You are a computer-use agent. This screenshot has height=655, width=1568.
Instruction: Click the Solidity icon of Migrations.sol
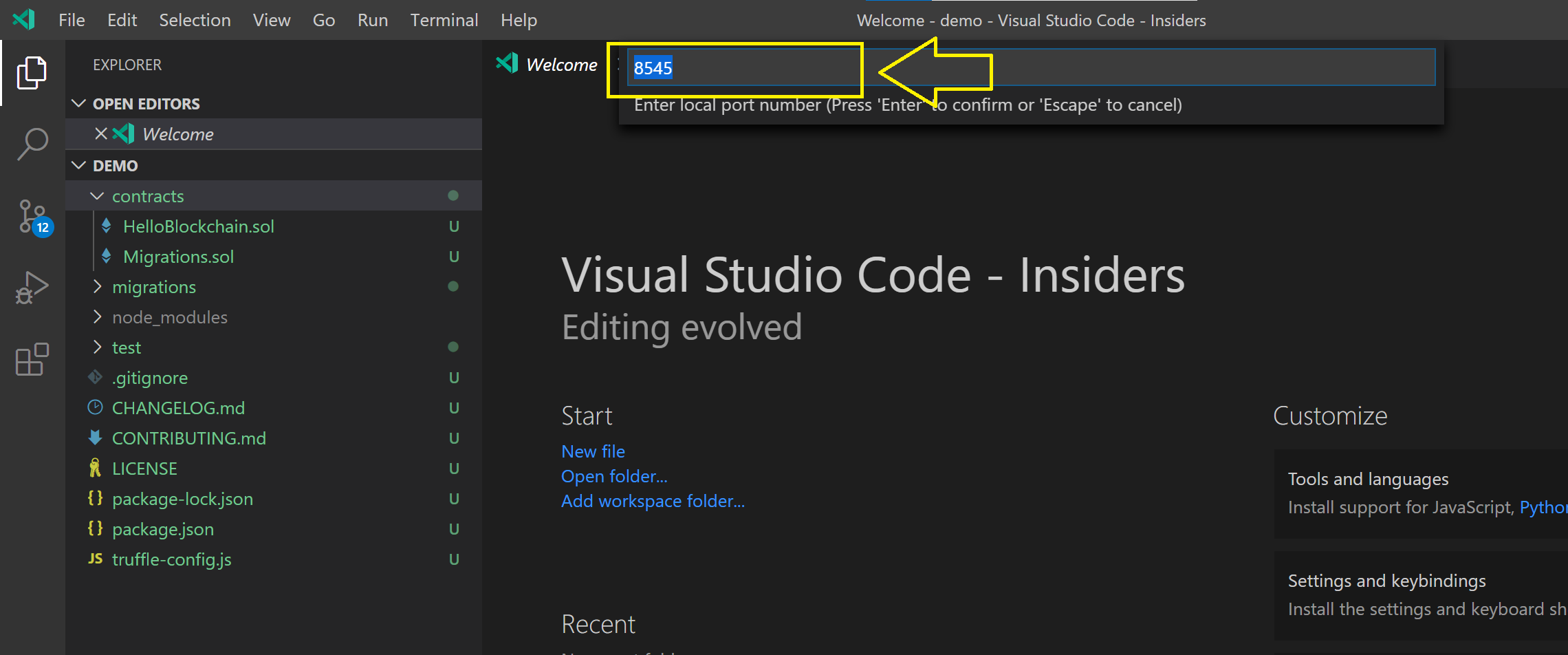[107, 256]
